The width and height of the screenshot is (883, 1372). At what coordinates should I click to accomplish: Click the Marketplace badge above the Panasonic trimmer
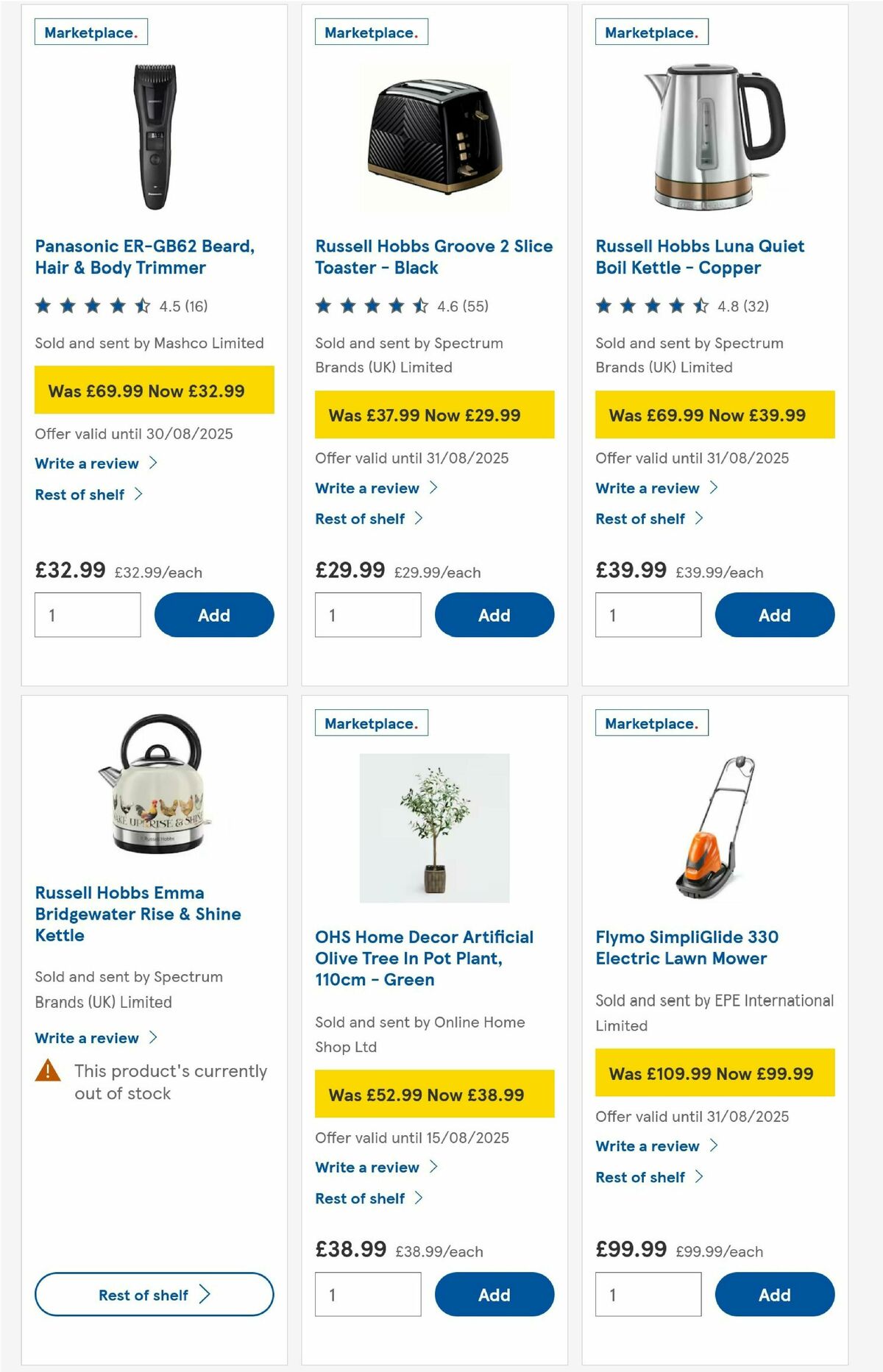click(x=90, y=32)
